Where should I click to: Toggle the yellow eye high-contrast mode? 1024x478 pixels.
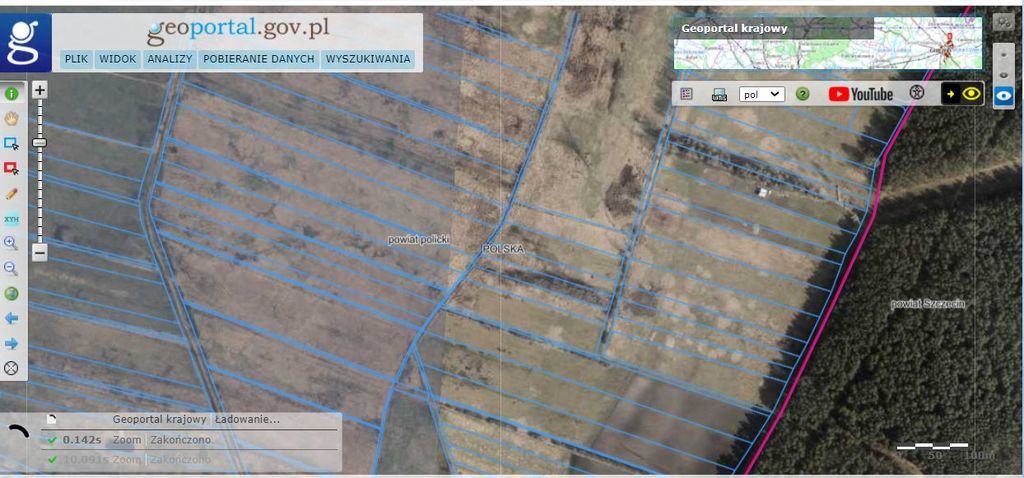(x=963, y=94)
